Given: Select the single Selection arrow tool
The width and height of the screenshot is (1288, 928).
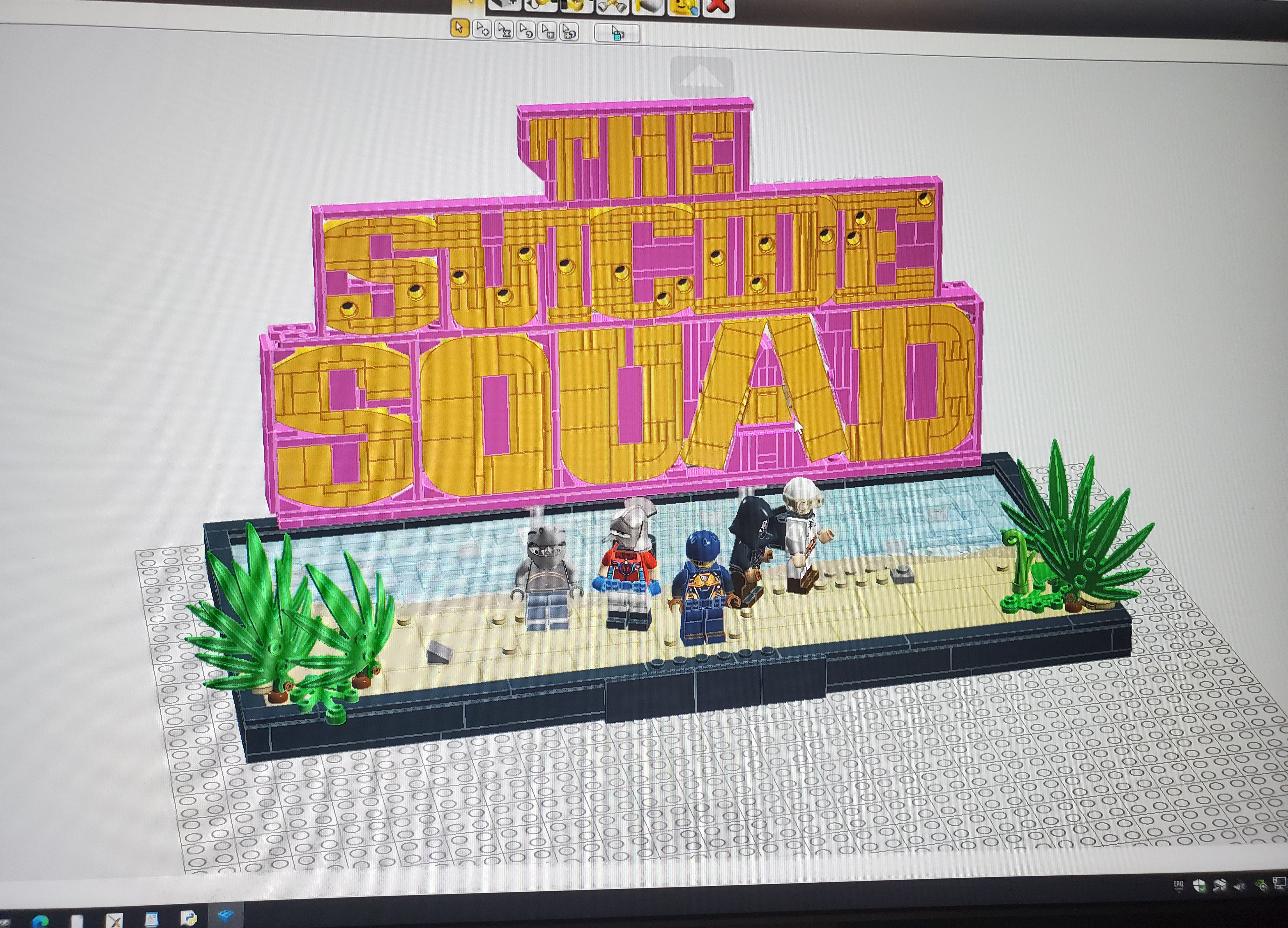Looking at the screenshot, I should pyautogui.click(x=461, y=28).
